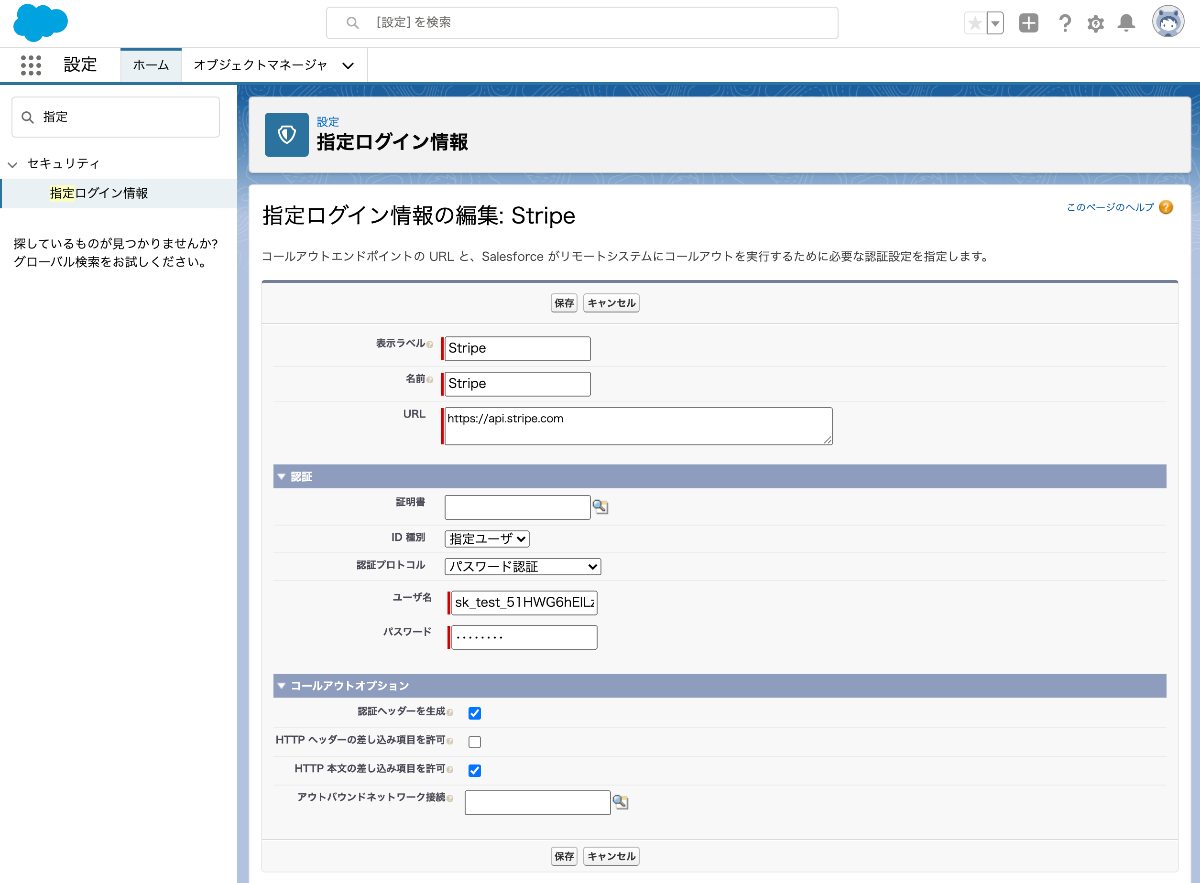The height and width of the screenshot is (883, 1200).
Task: Click the favorites star icon
Action: tap(975, 23)
